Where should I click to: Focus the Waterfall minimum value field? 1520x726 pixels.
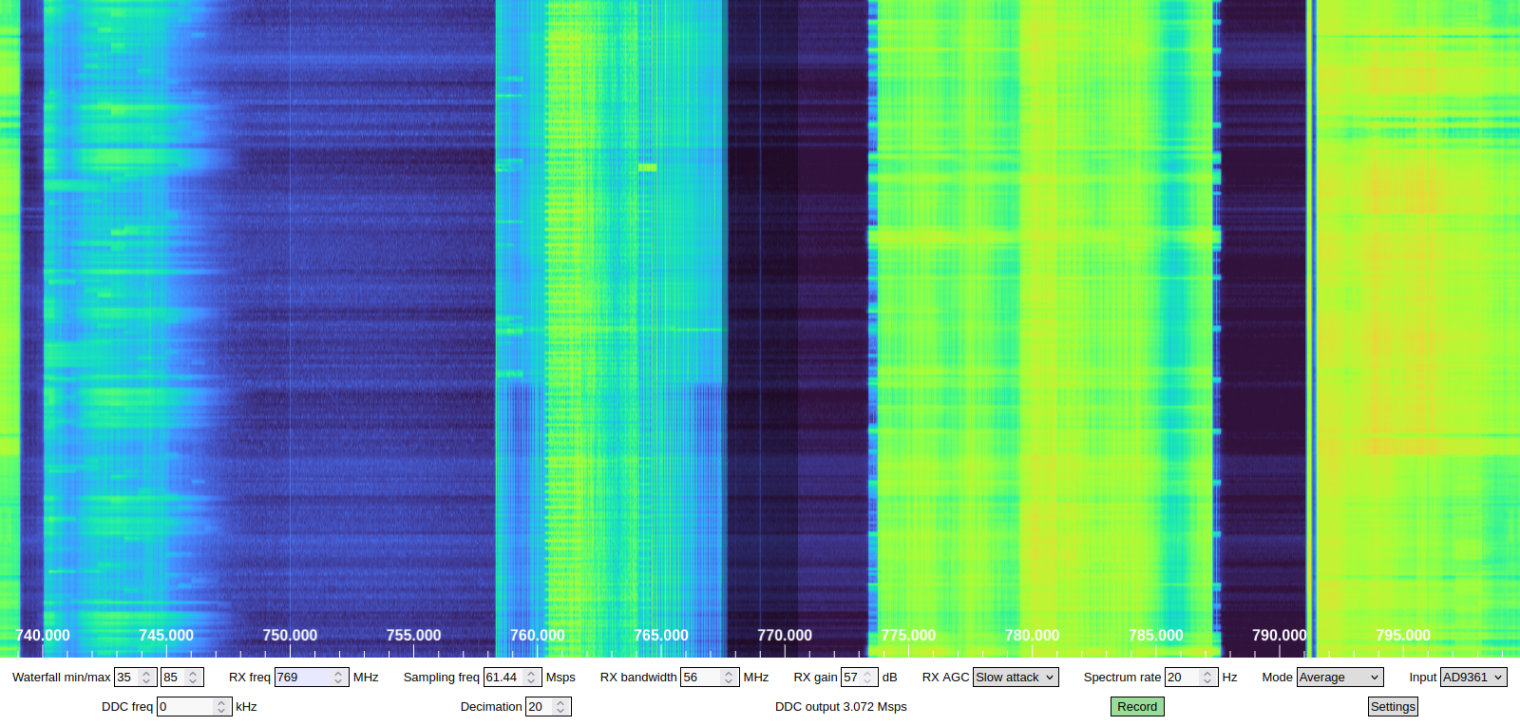tap(126, 677)
